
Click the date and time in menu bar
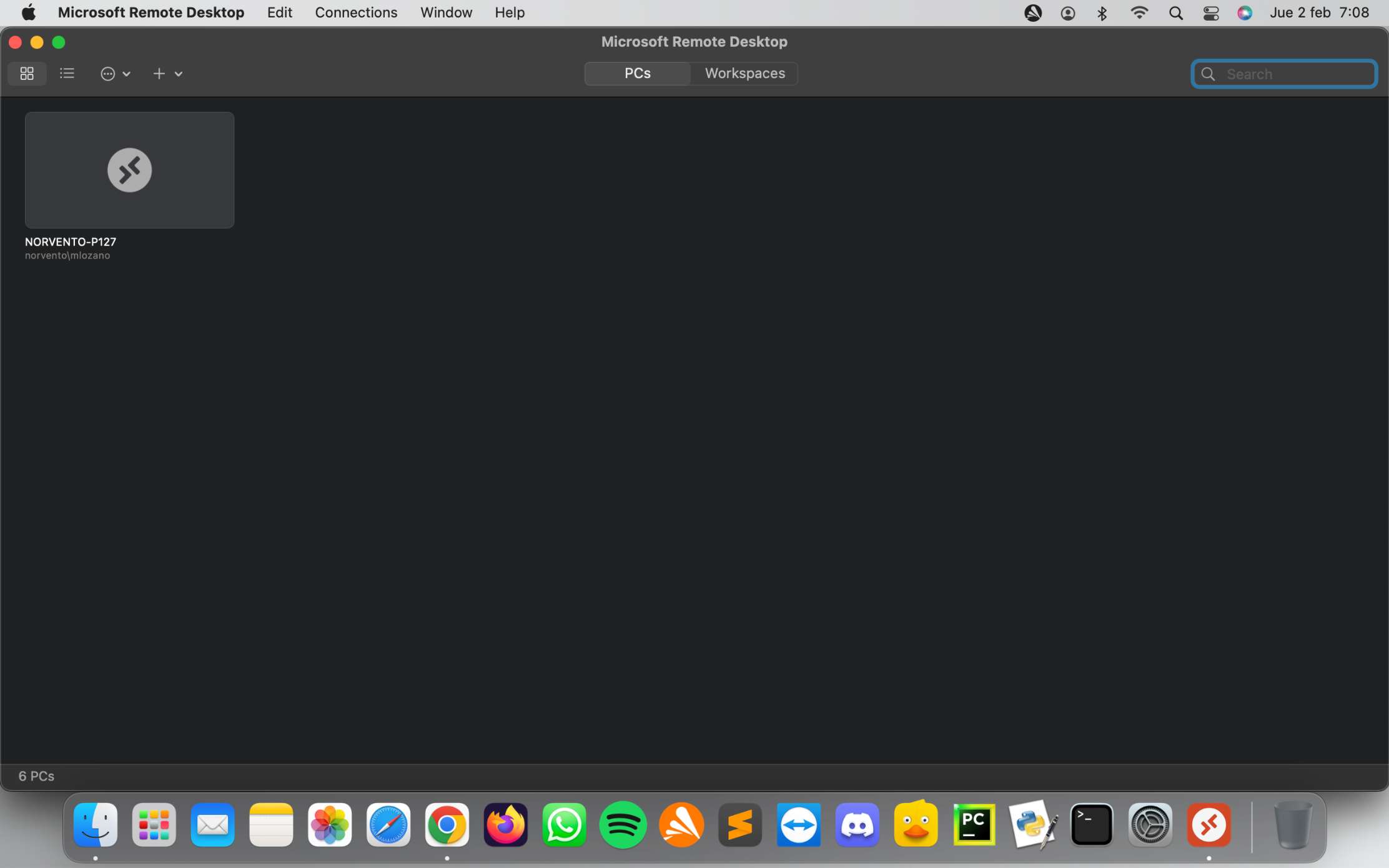coord(1319,12)
